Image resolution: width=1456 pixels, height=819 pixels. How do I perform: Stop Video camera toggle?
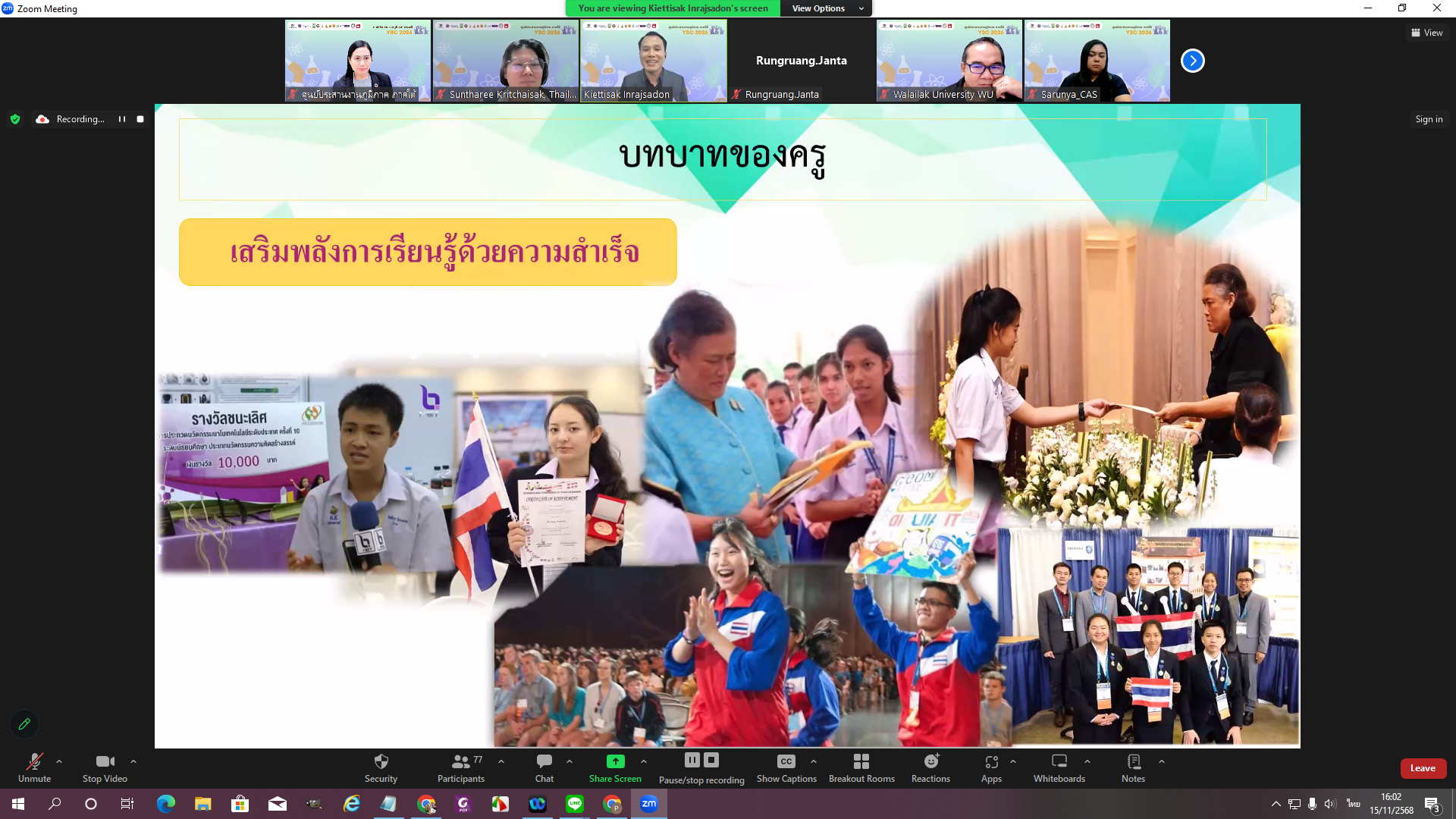(x=105, y=761)
